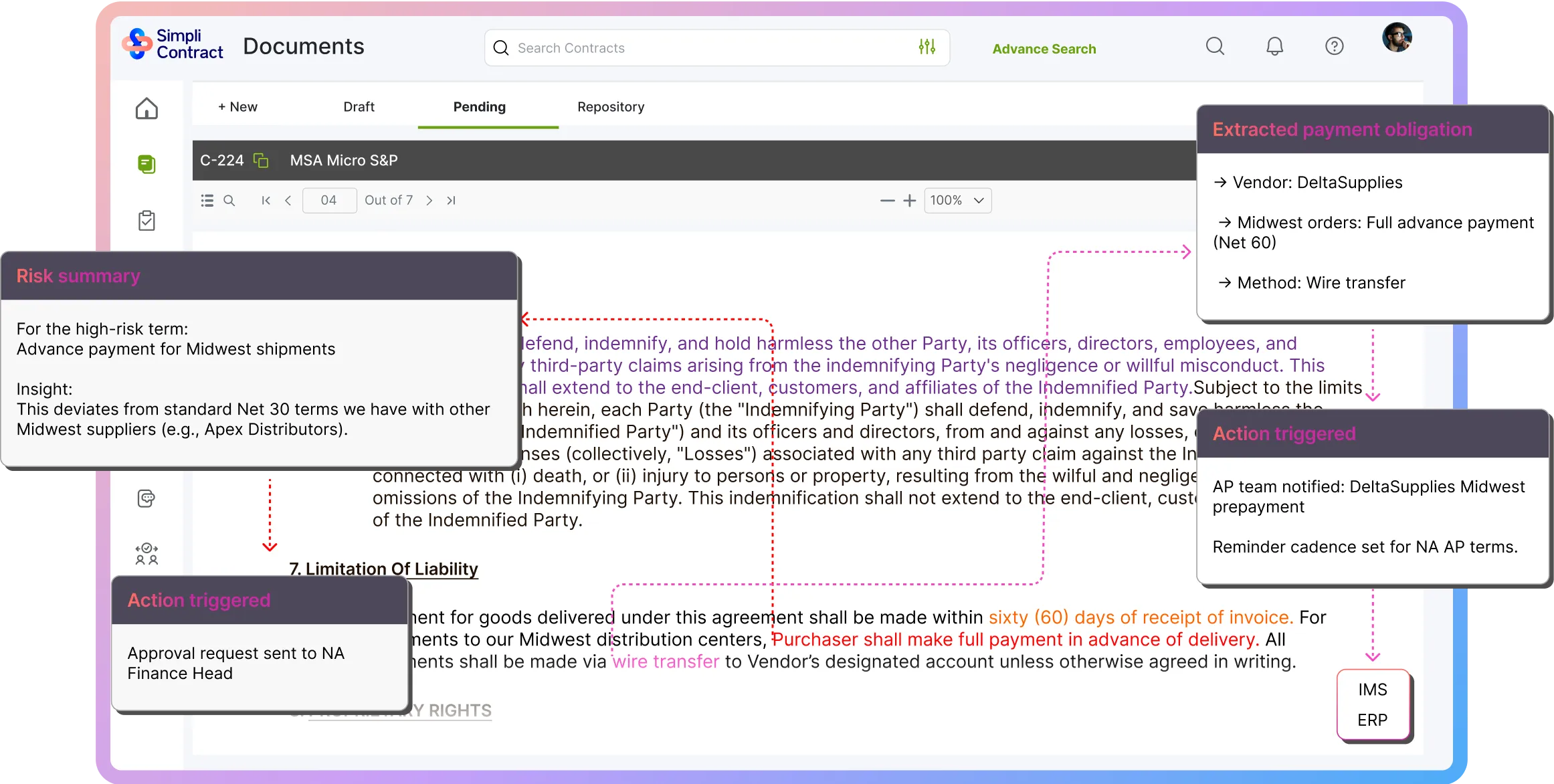The image size is (1554, 784).
Task: Switch to the Repository tab
Action: (610, 107)
